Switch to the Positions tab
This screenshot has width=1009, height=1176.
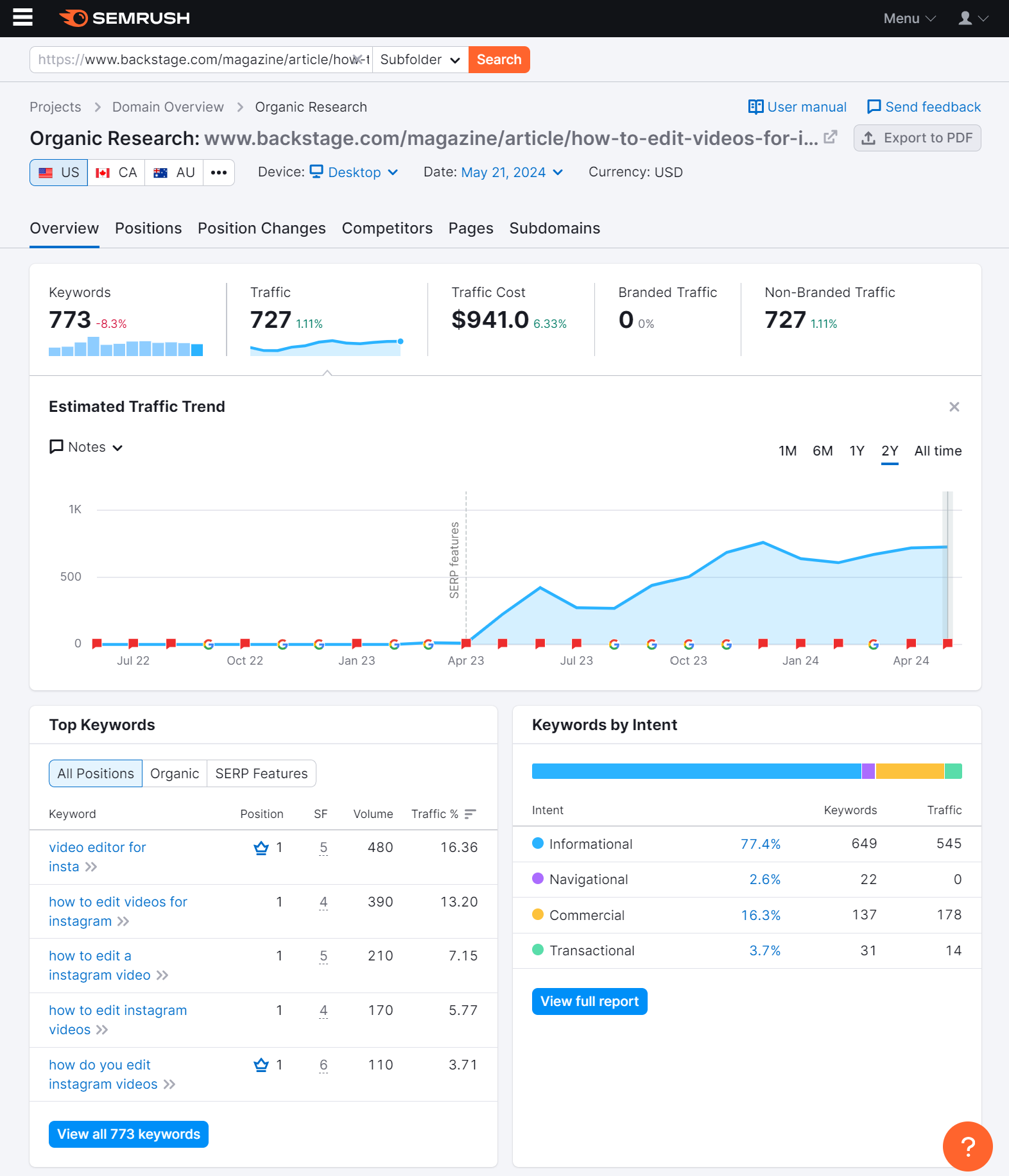click(148, 228)
